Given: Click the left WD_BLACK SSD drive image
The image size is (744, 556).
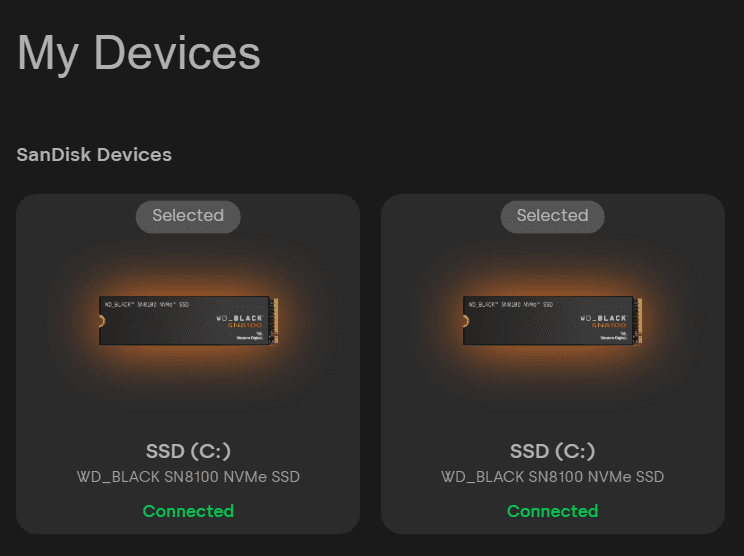Looking at the screenshot, I should (x=188, y=321).
